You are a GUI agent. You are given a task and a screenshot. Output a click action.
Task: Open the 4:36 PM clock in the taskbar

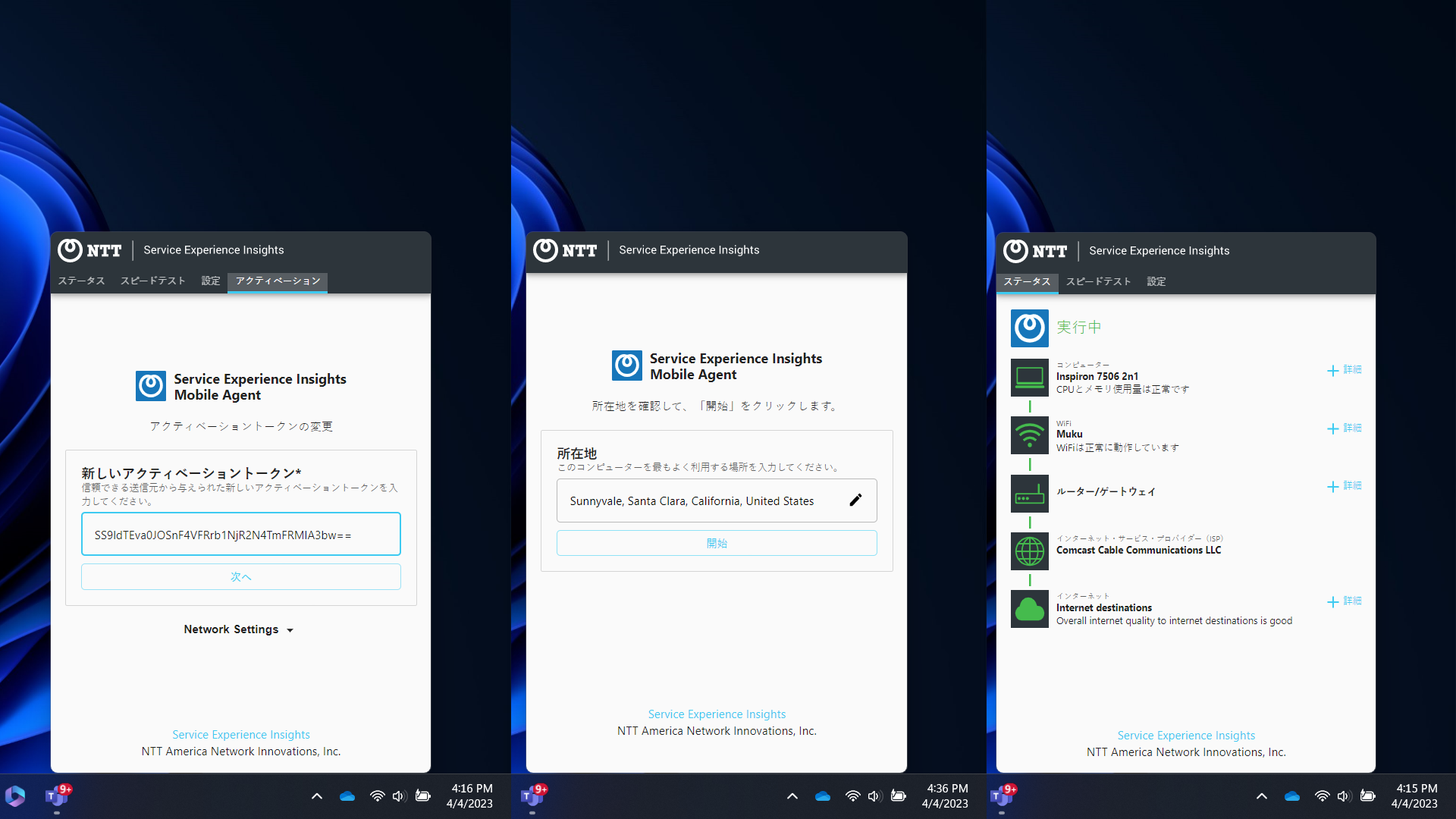tap(946, 796)
